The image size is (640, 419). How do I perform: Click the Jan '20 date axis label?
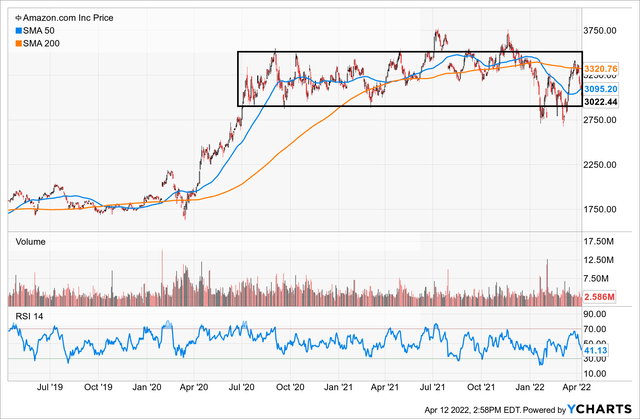146,387
